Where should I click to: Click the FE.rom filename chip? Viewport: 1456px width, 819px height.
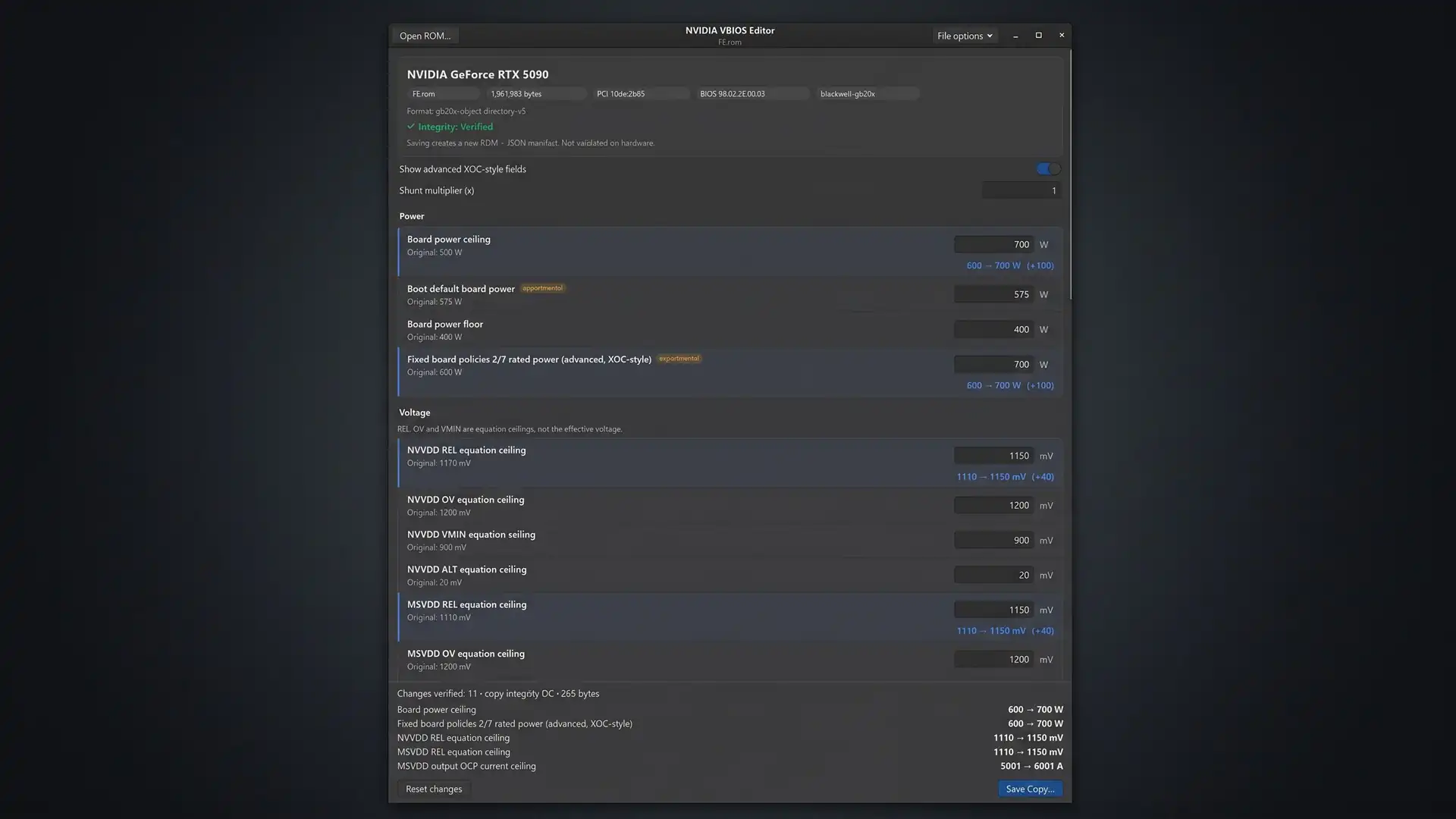point(443,94)
